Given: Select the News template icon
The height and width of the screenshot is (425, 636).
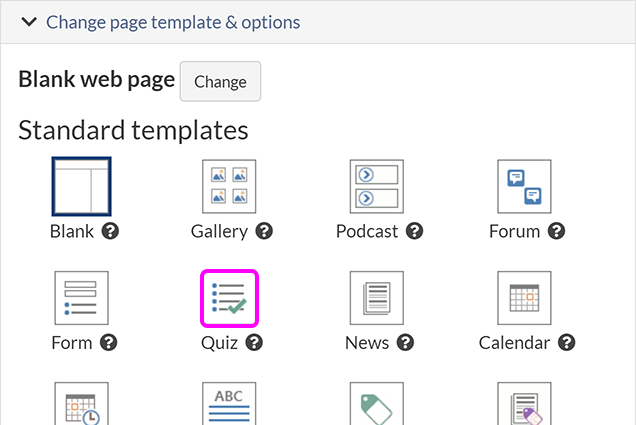Looking at the screenshot, I should pos(377,298).
